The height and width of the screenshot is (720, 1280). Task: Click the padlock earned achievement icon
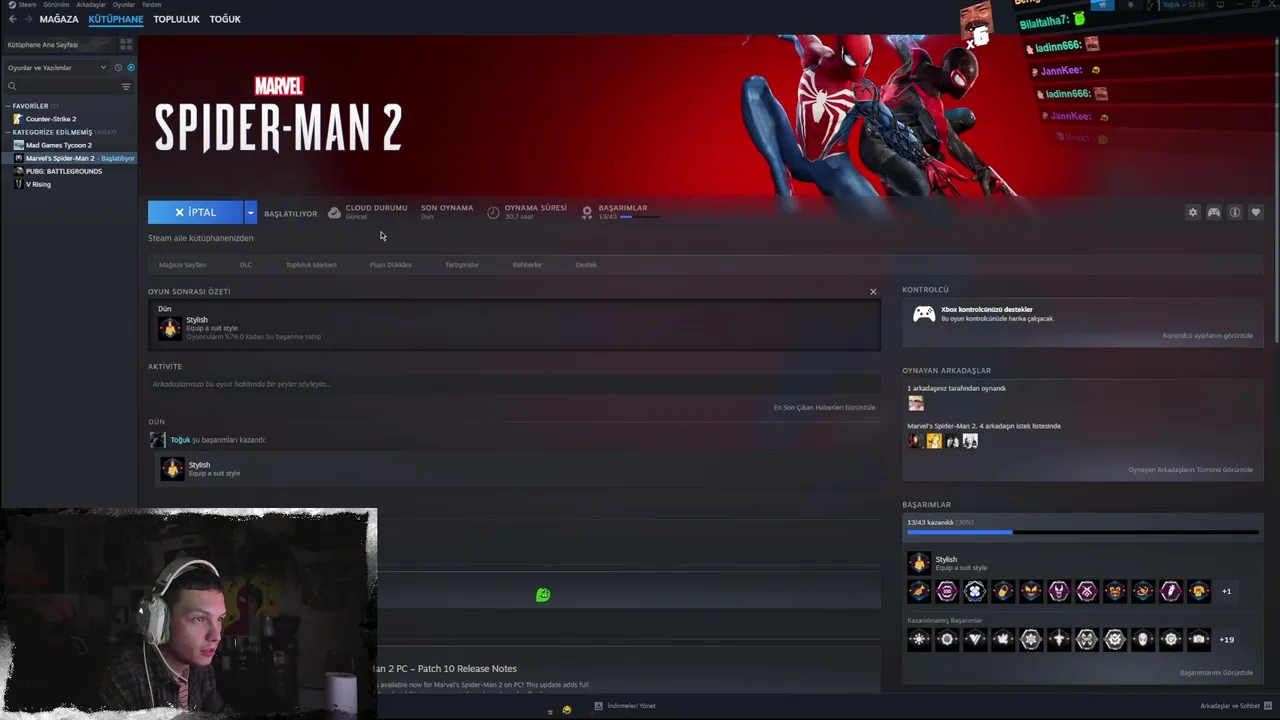click(x=1003, y=591)
